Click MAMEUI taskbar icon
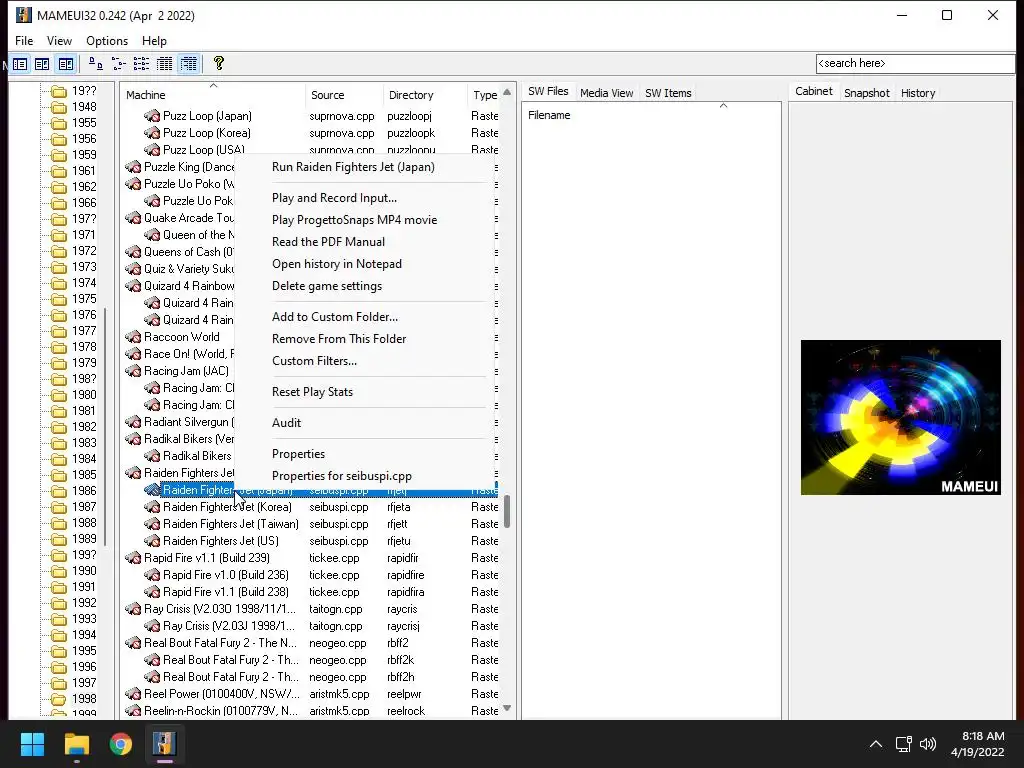Screen dimensions: 1024x768 [165, 744]
